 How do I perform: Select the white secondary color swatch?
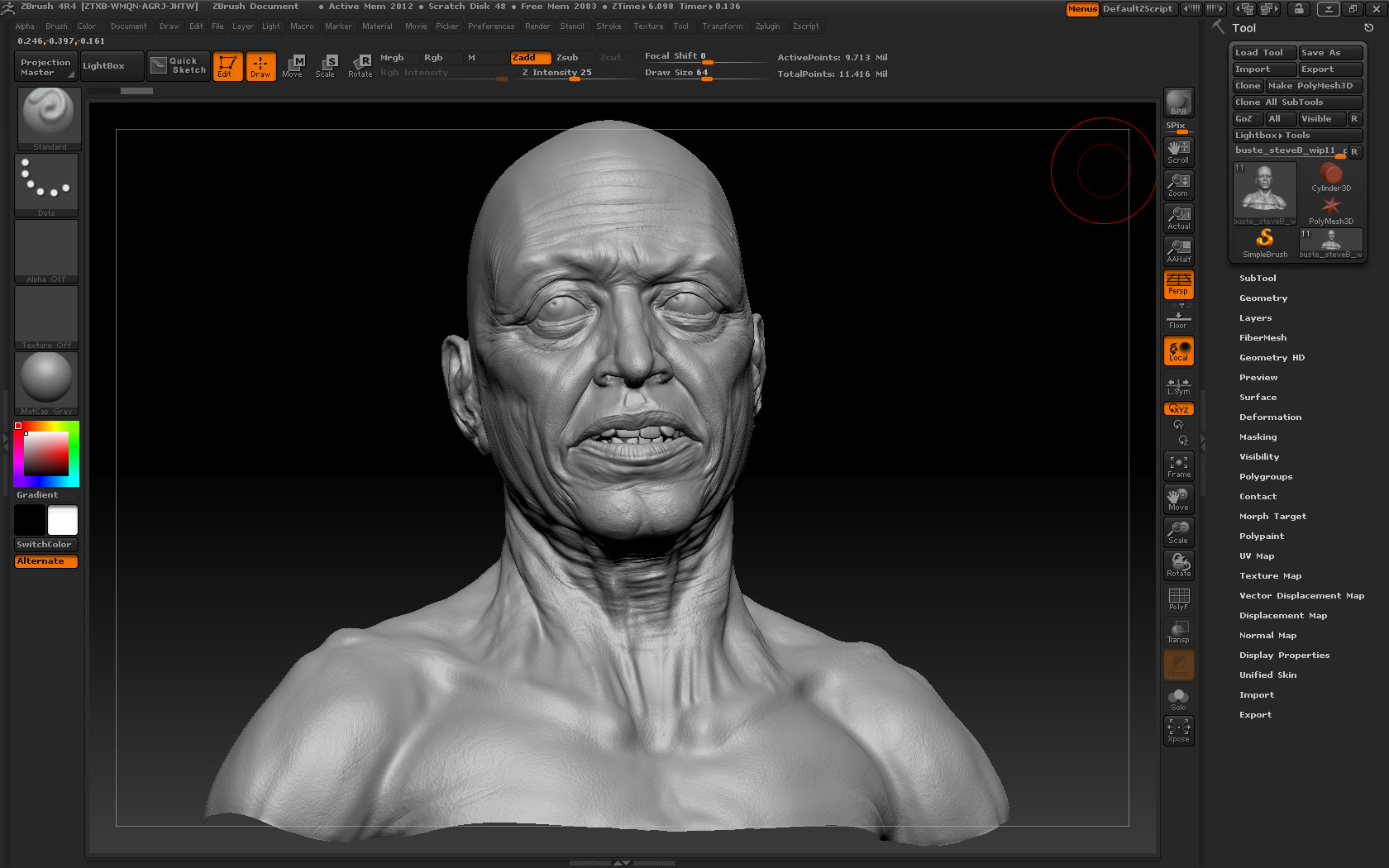[63, 520]
